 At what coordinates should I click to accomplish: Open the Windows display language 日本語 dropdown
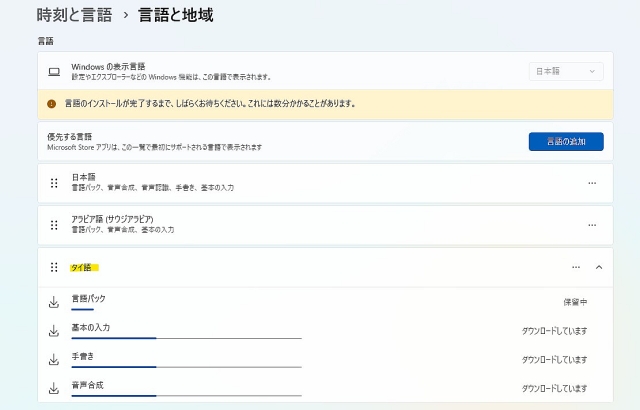(x=566, y=71)
